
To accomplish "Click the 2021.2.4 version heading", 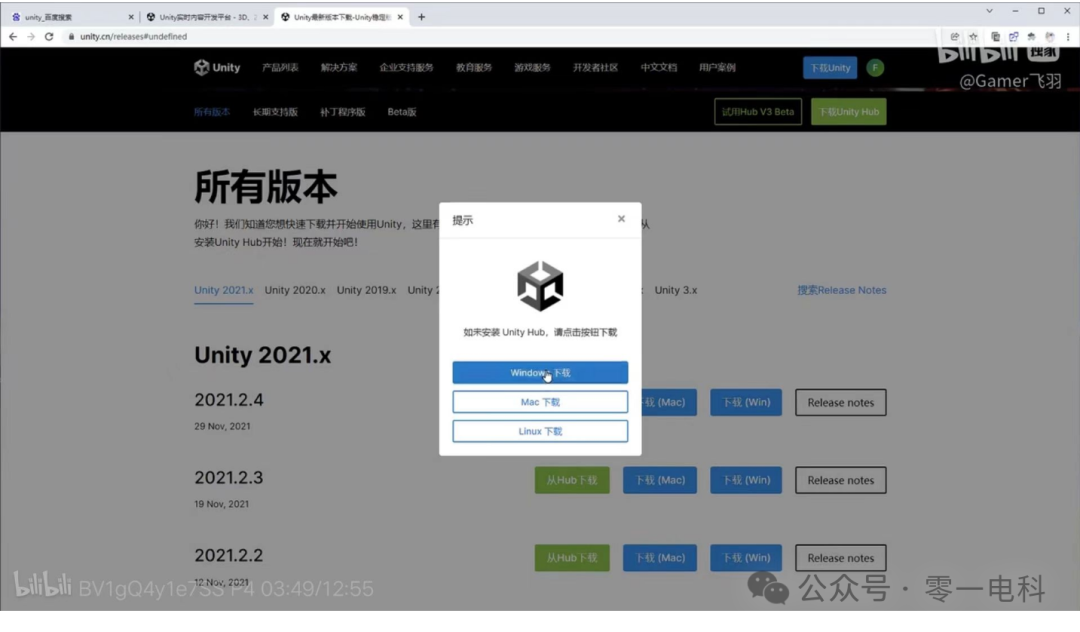I will pos(229,399).
